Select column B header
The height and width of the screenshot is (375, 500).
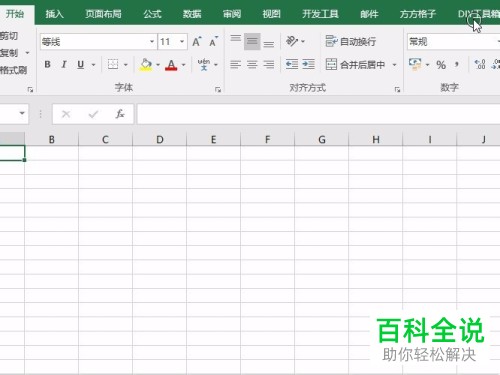(x=52, y=139)
